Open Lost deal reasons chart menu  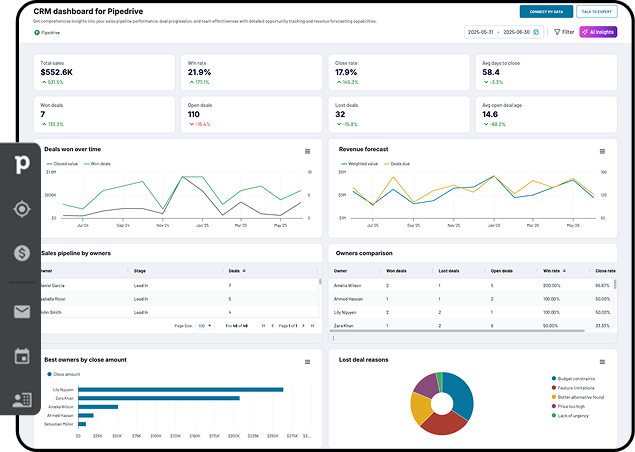point(603,361)
